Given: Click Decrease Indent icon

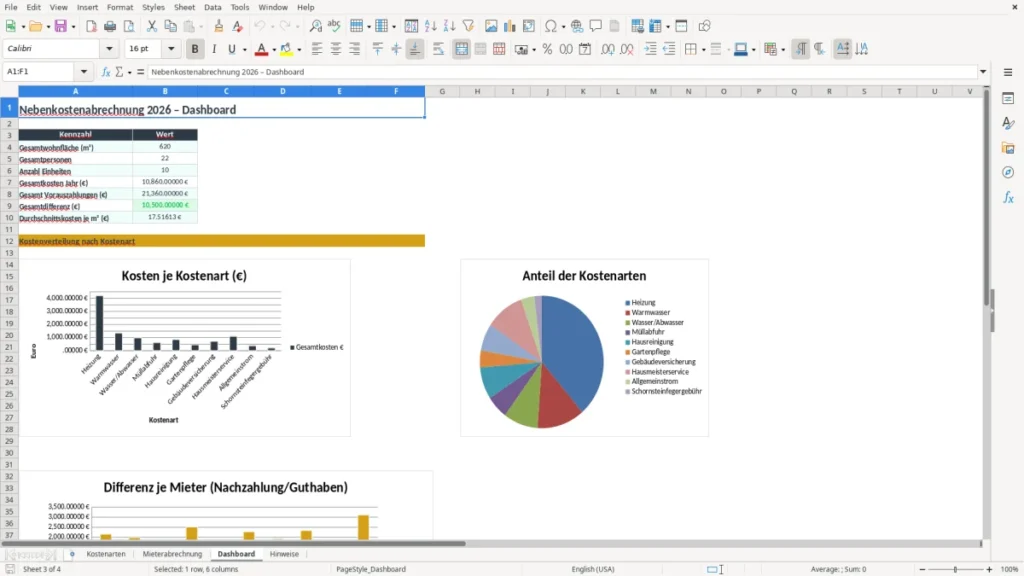Looking at the screenshot, I should click(x=669, y=49).
